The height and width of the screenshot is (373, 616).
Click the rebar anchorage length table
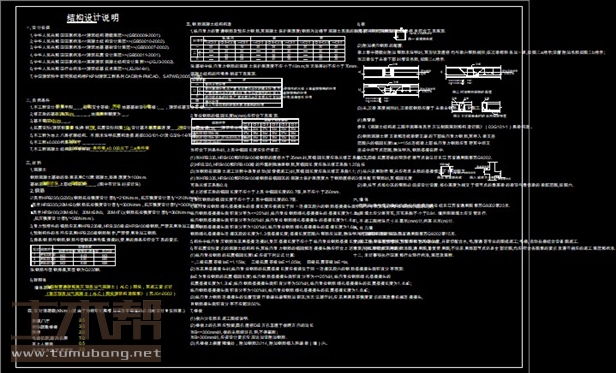pos(245,130)
